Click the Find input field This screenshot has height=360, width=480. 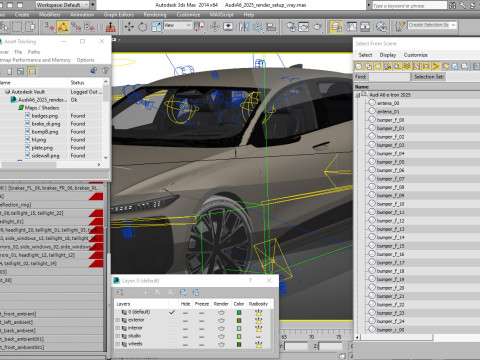pos(389,77)
